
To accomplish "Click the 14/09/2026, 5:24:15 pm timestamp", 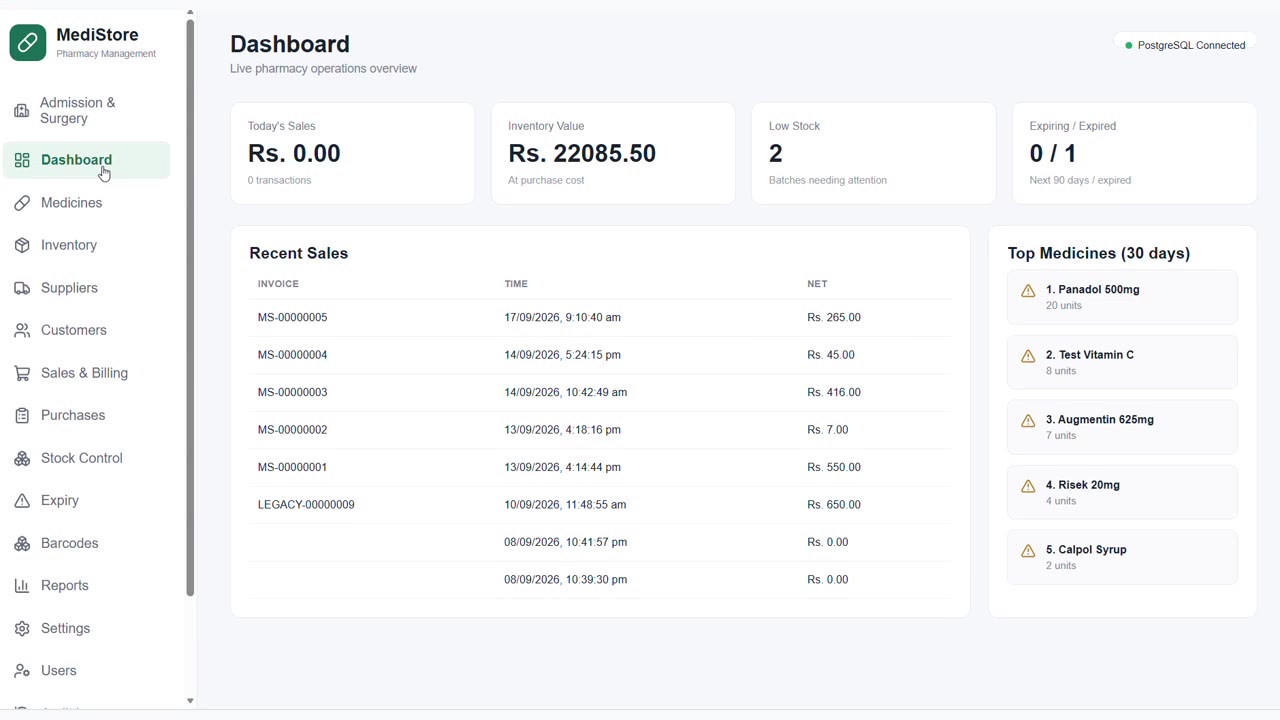I will pyautogui.click(x=562, y=355).
